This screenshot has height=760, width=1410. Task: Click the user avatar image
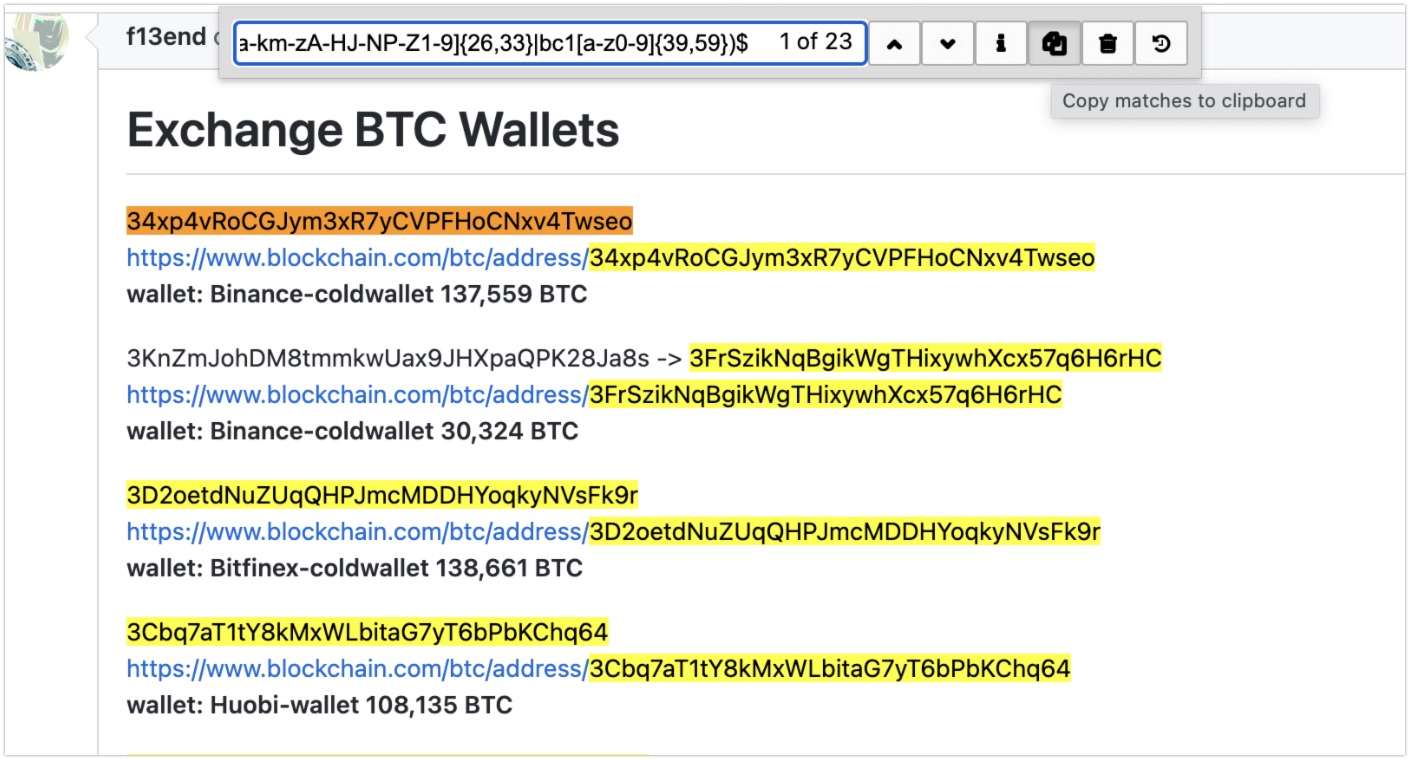(37, 42)
